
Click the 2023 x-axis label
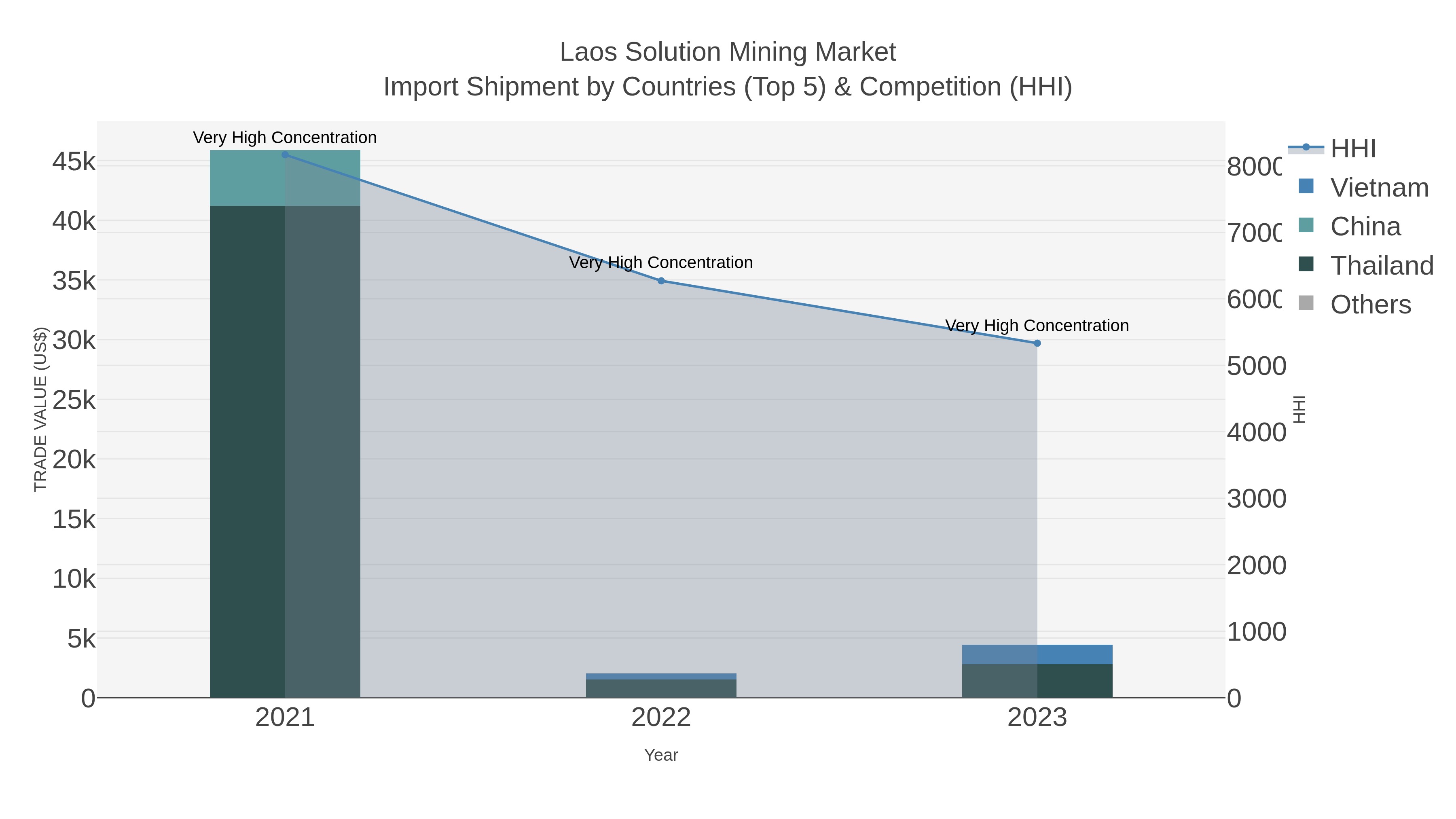tap(1037, 718)
